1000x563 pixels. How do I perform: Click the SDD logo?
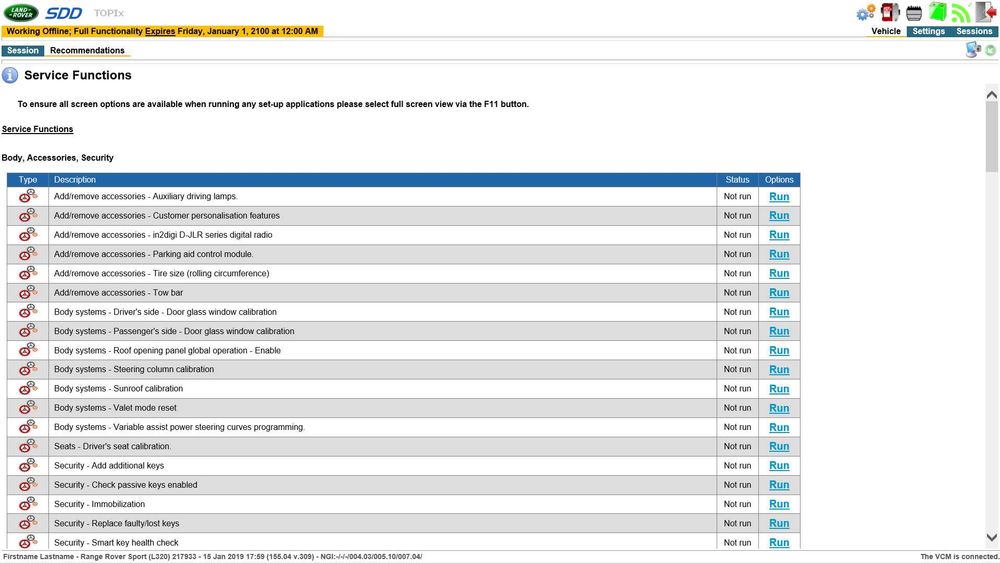64,13
